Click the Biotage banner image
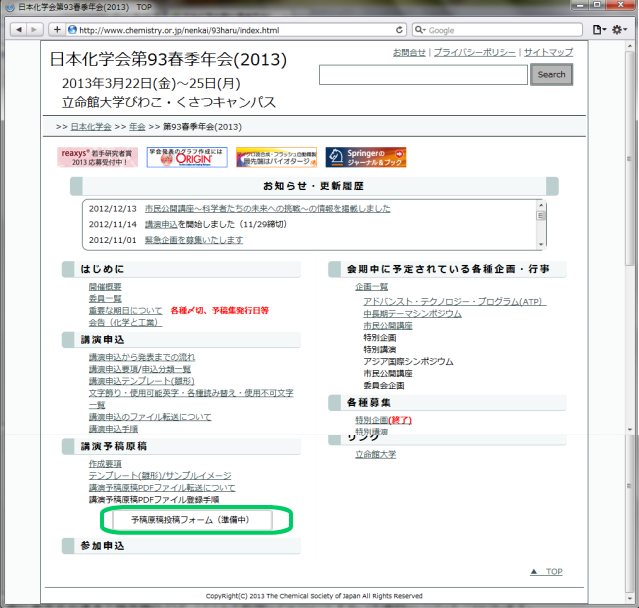 click(x=276, y=157)
